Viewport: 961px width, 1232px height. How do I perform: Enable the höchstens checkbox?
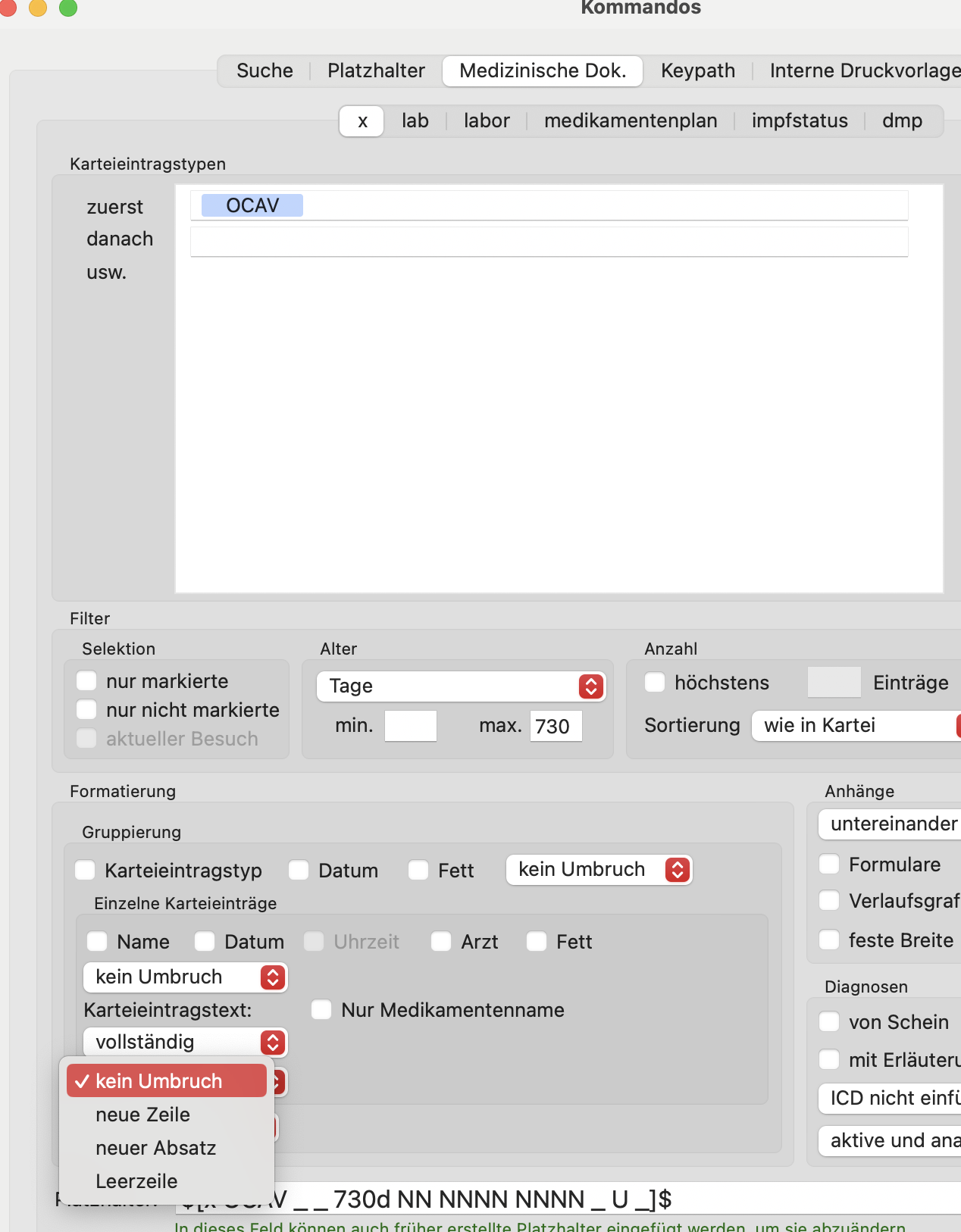656,683
